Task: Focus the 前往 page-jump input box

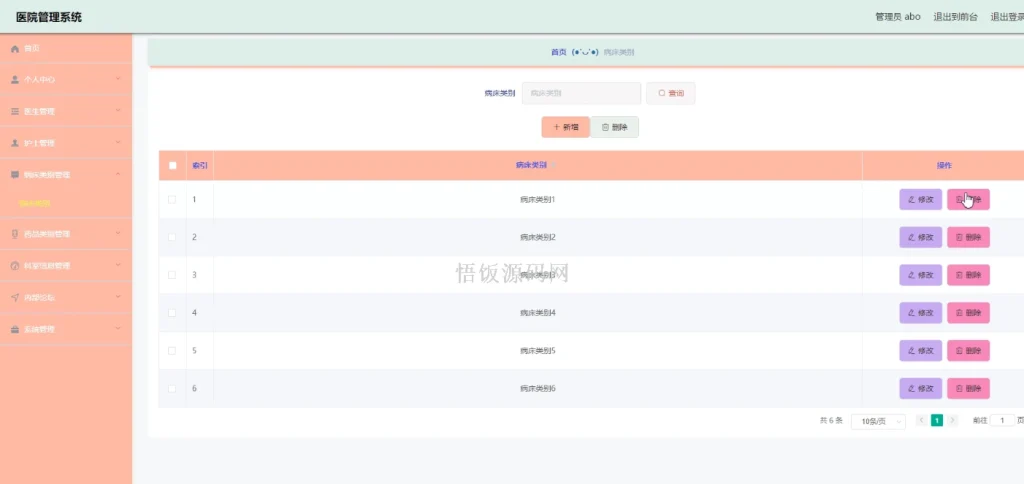Action: point(1003,421)
